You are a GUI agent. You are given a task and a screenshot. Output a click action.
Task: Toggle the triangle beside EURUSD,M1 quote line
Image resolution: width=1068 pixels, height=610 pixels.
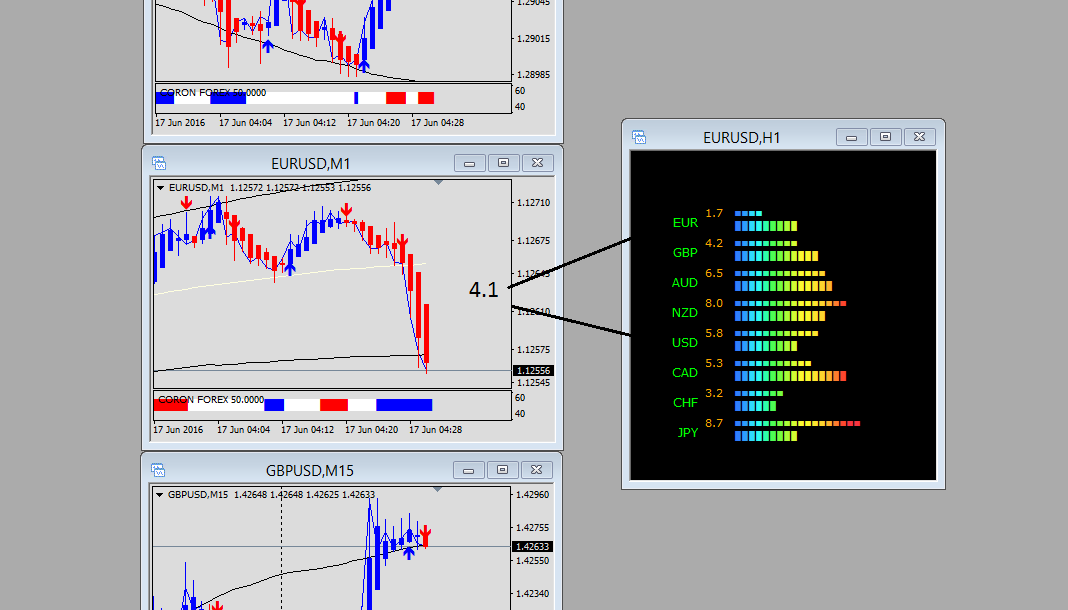tap(160, 188)
